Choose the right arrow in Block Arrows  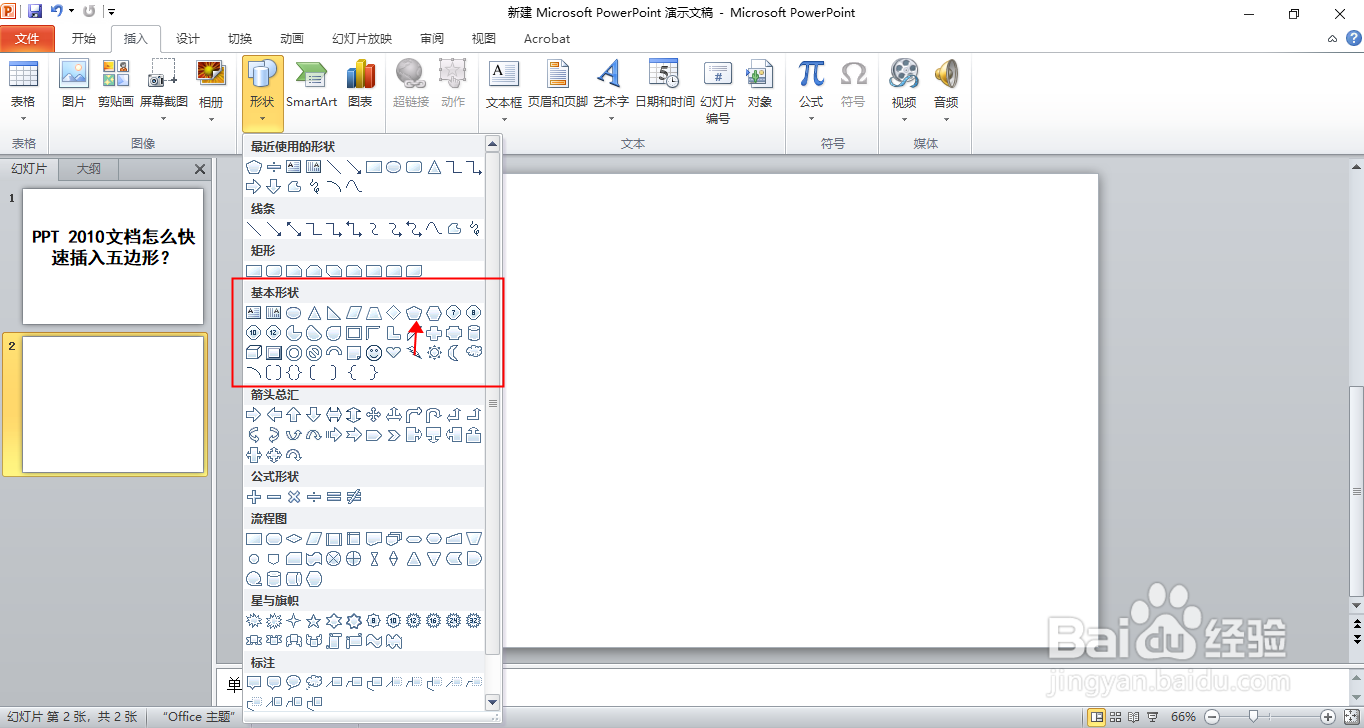pyautogui.click(x=254, y=415)
